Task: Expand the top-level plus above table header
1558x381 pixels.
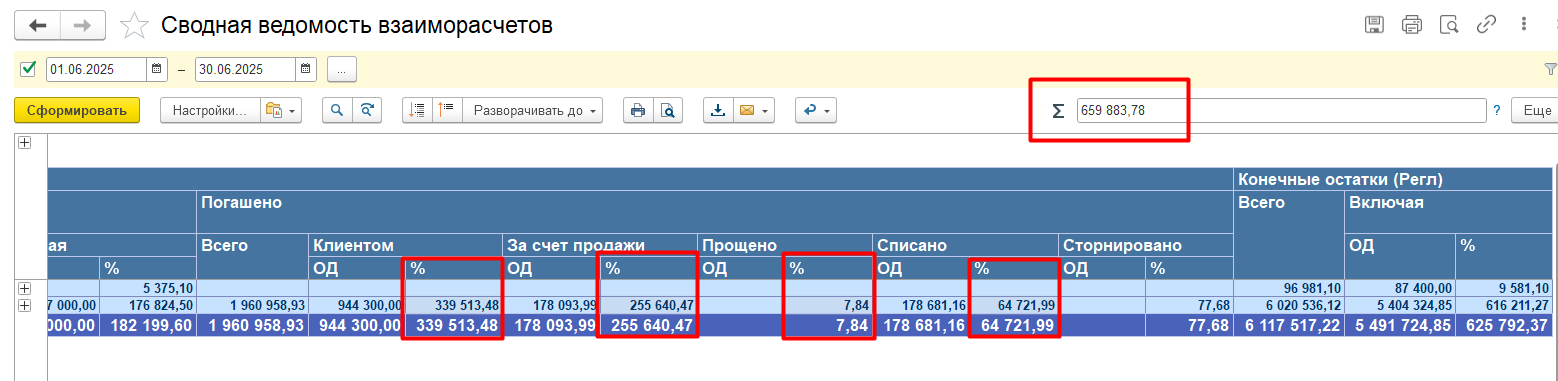Action: click(24, 143)
